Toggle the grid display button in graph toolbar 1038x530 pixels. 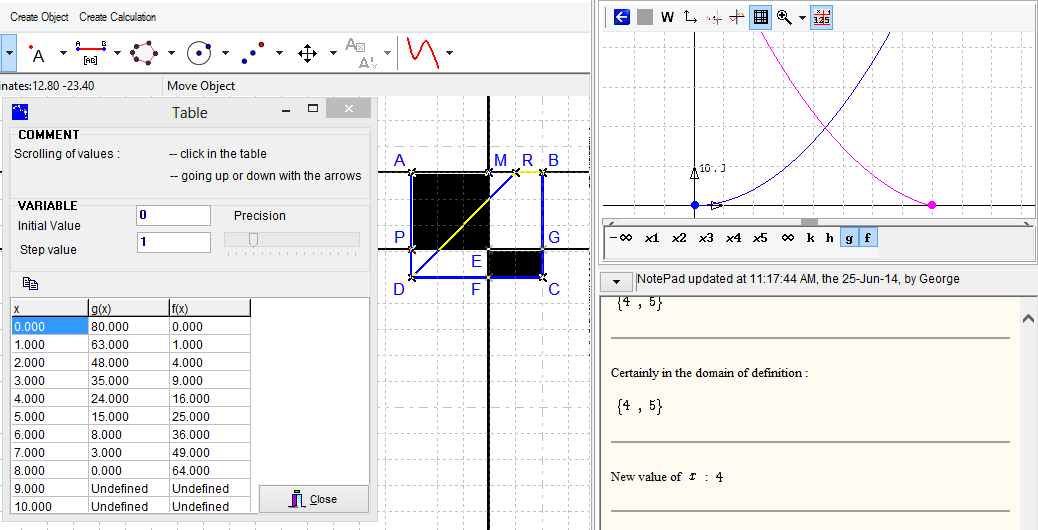tap(761, 17)
